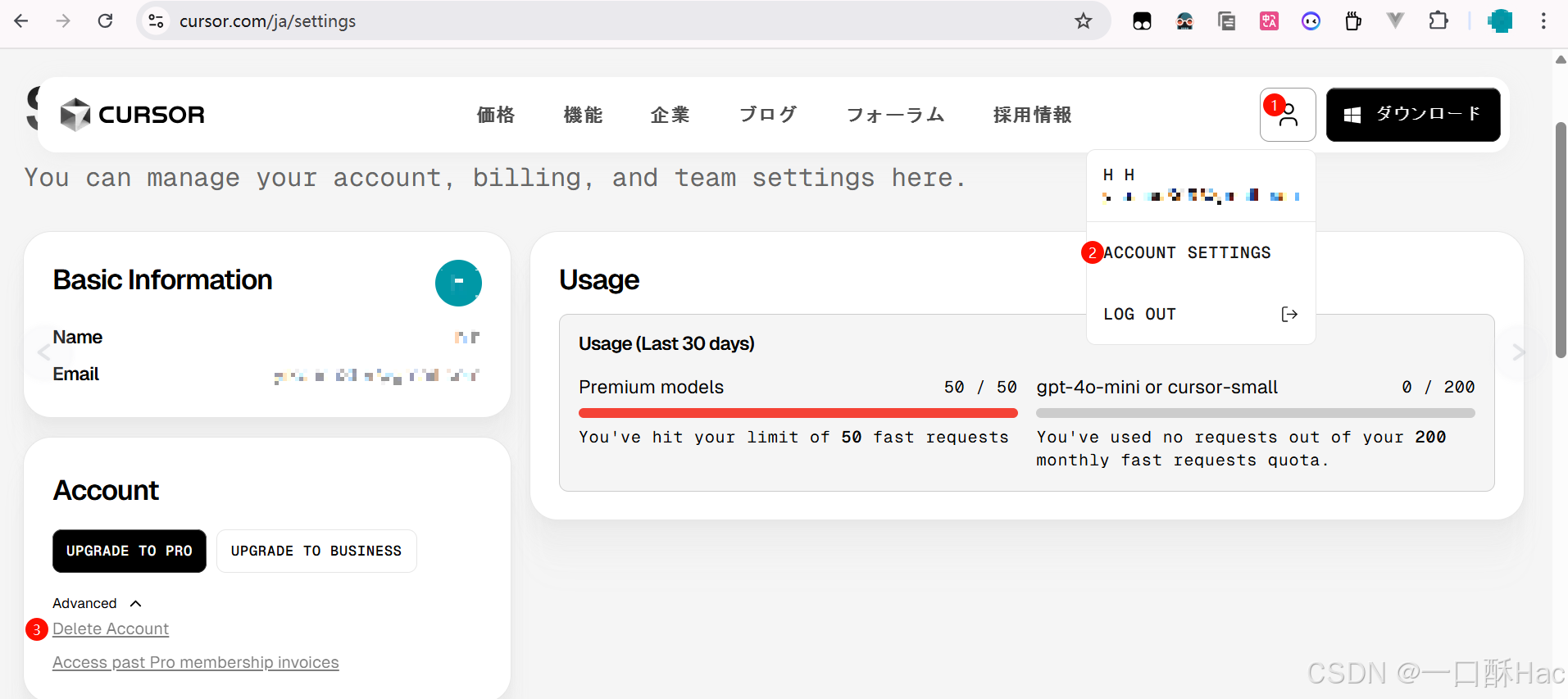The image size is (1568, 699).
Task: Click the log out arrow icon
Action: [1289, 314]
